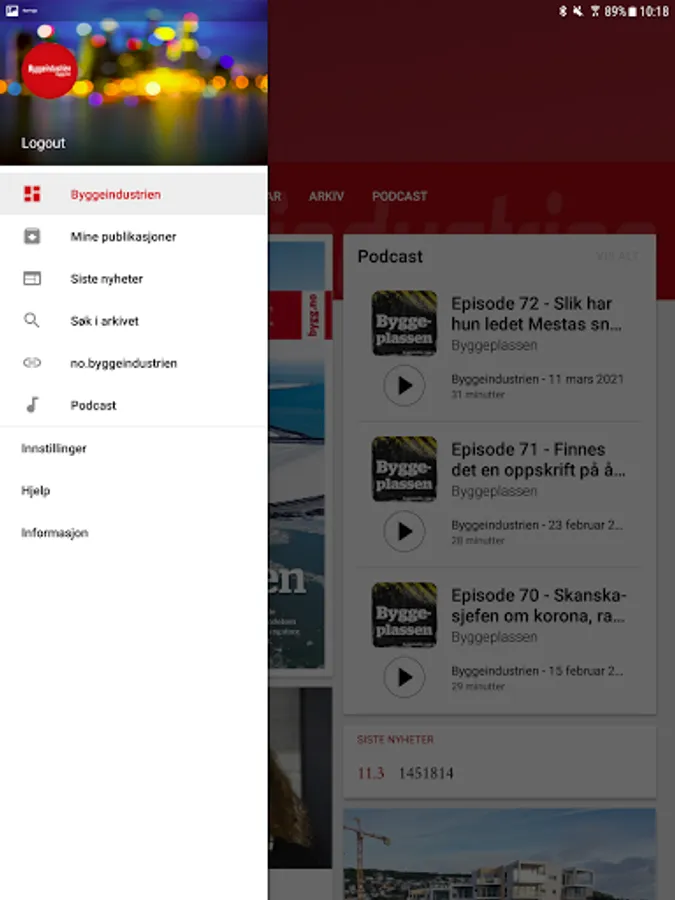Open the construction crane news image
The width and height of the screenshot is (675, 900).
(x=499, y=854)
